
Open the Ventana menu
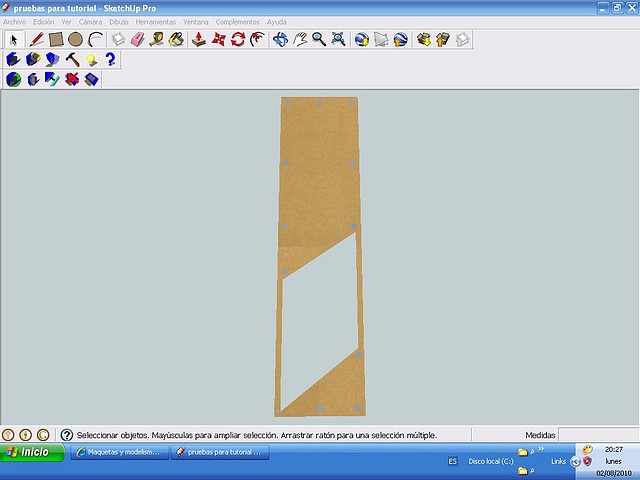196,22
